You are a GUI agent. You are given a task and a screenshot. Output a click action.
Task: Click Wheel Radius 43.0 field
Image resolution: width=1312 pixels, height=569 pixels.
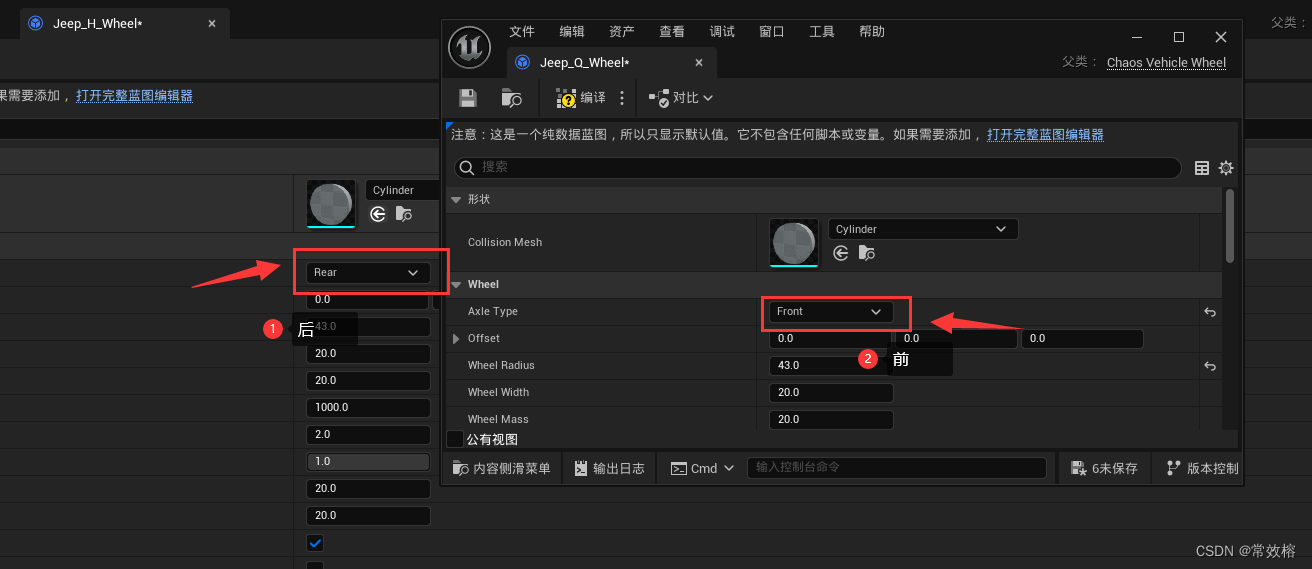click(831, 366)
